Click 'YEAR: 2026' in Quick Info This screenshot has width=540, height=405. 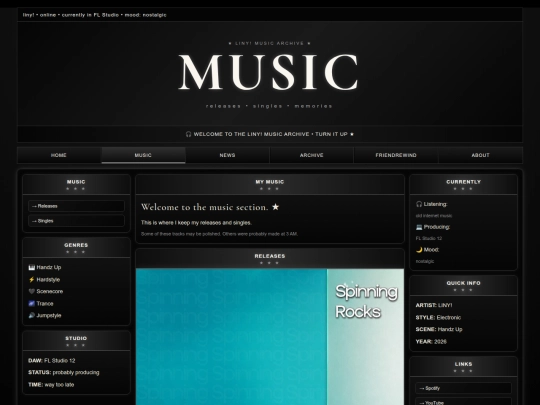click(431, 342)
